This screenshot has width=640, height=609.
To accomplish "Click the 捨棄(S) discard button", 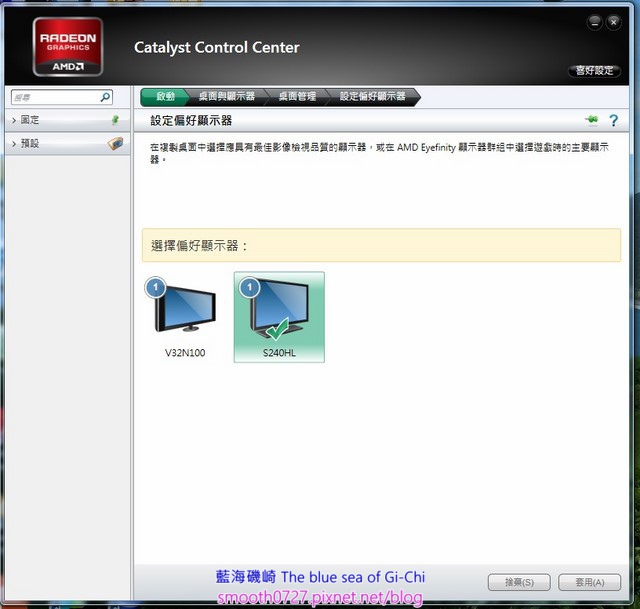I will (x=519, y=582).
